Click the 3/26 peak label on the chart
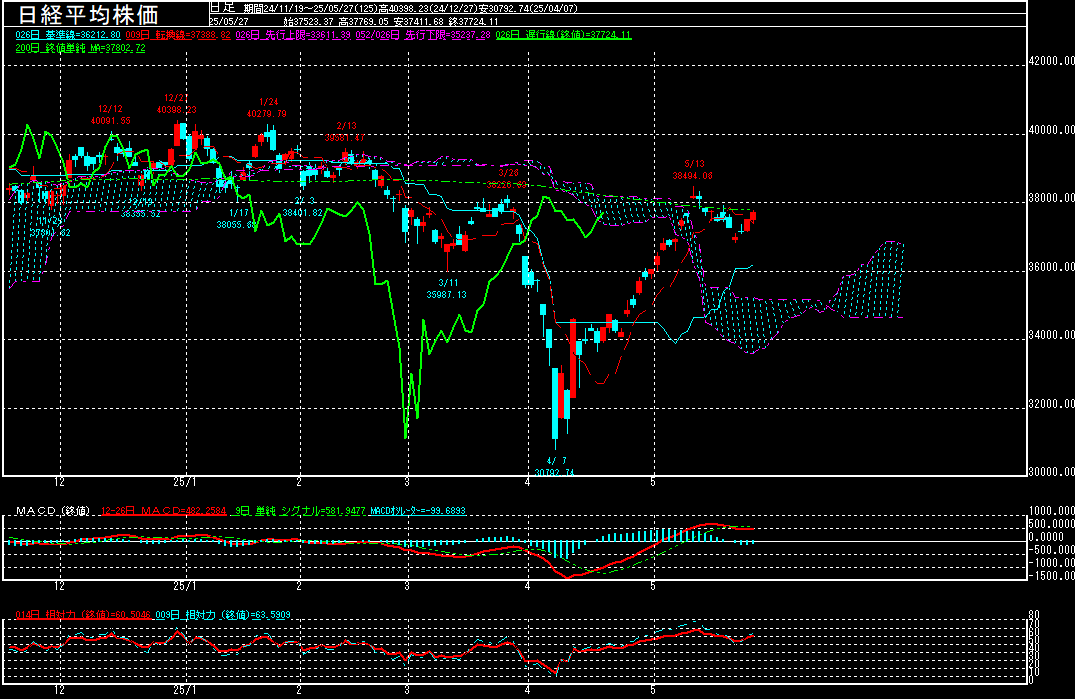The width and height of the screenshot is (1076, 699). click(508, 178)
